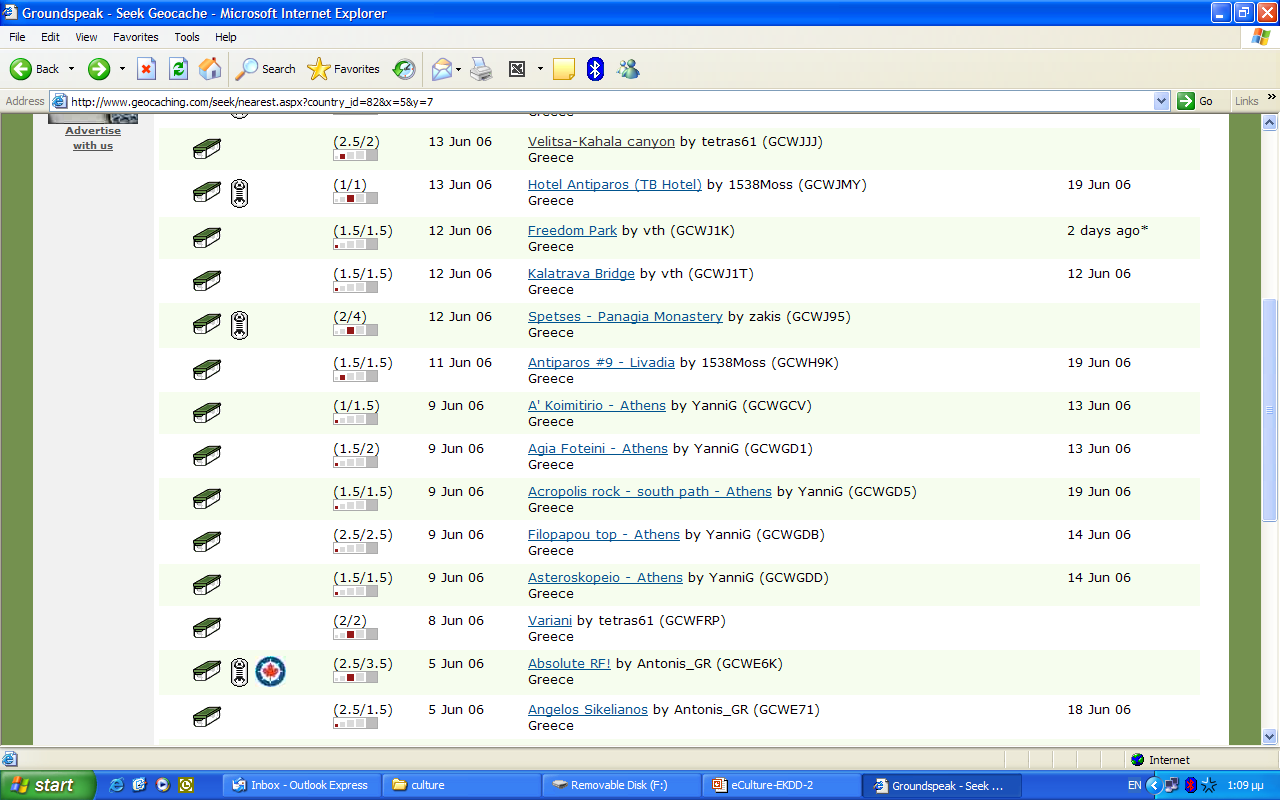Screen dimensions: 1280x800
Task: Open the Search toolbar button
Action: [266, 69]
